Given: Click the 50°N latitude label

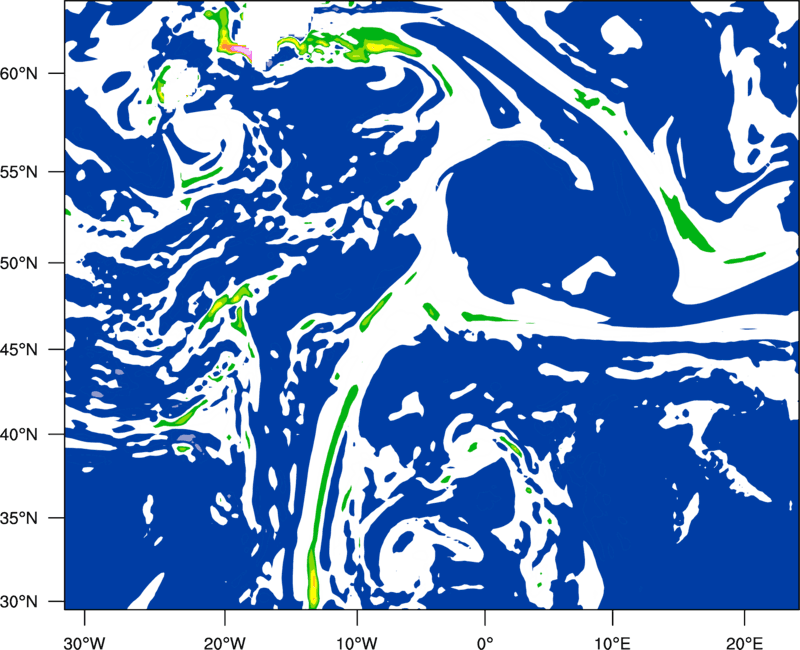Looking at the screenshot, I should click(19, 263).
